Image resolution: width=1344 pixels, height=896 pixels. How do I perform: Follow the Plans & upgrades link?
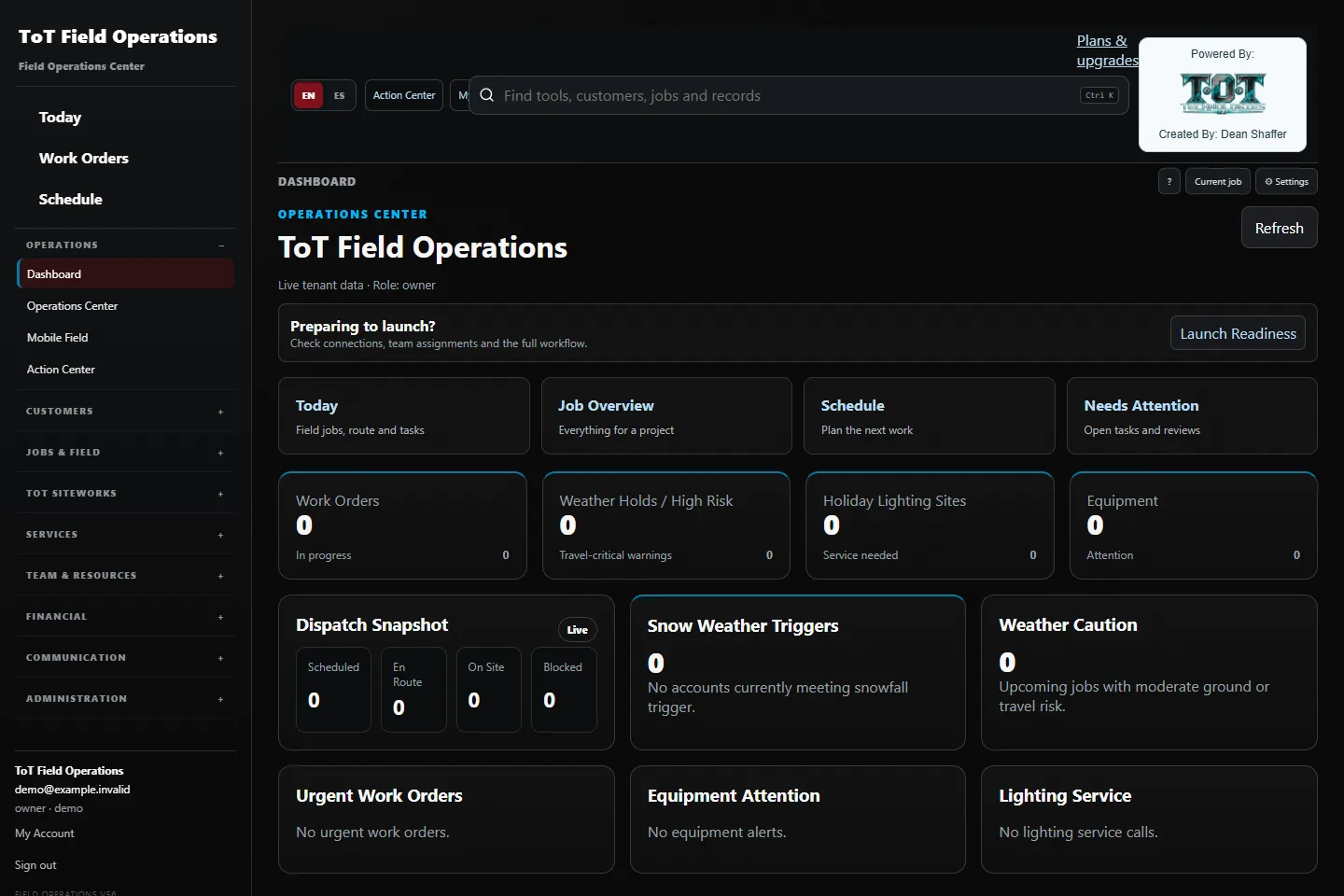tap(1108, 50)
